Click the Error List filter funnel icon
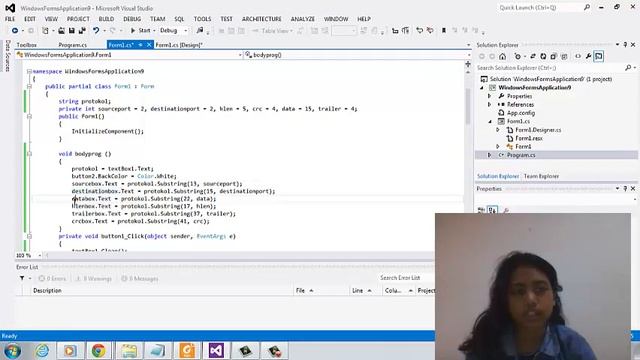The width and height of the screenshot is (640, 360). coord(22,278)
